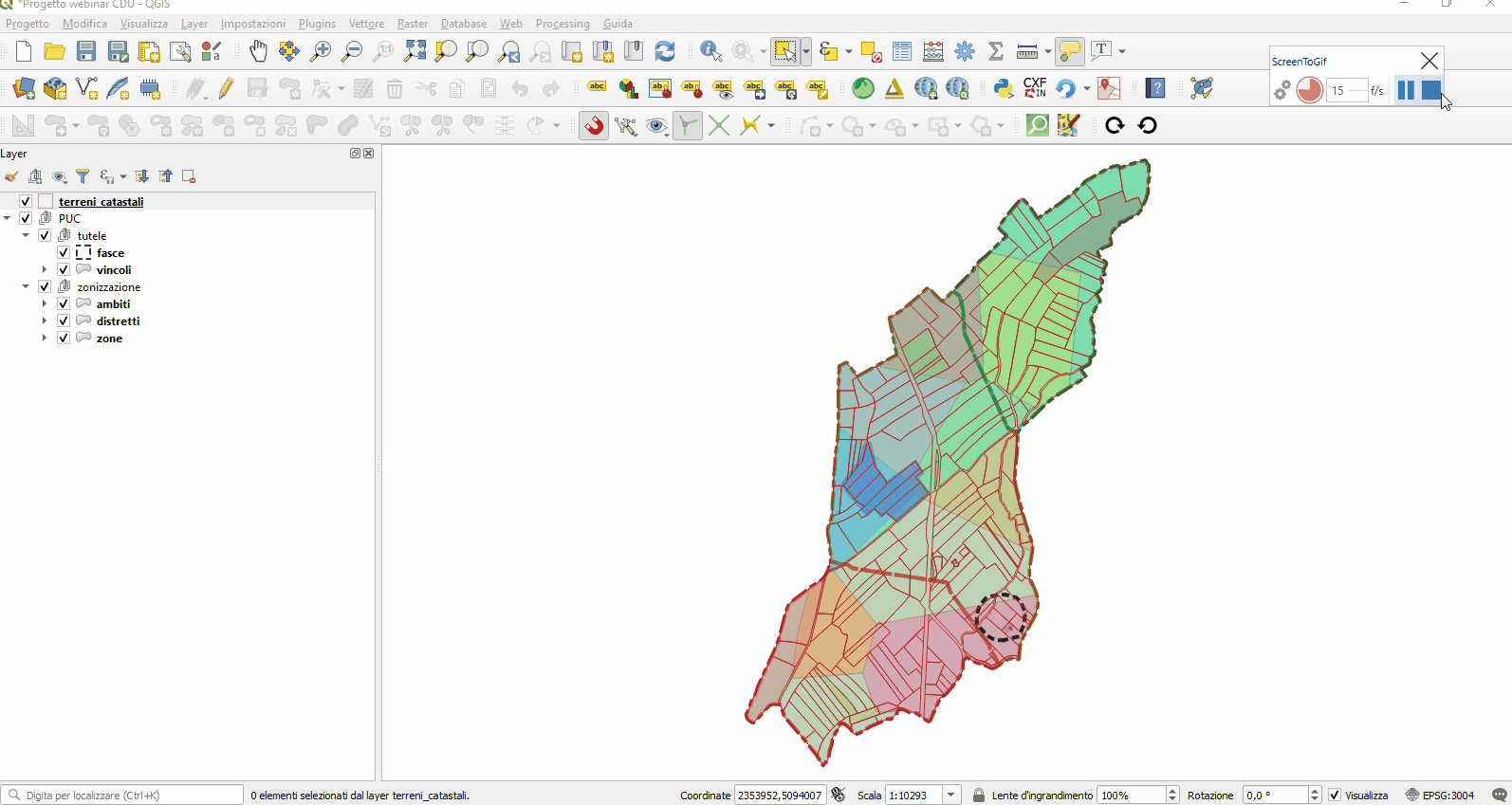Screen dimensions: 1512x805
Task: Toggle the Visualizza render checkbox
Action: click(1335, 795)
